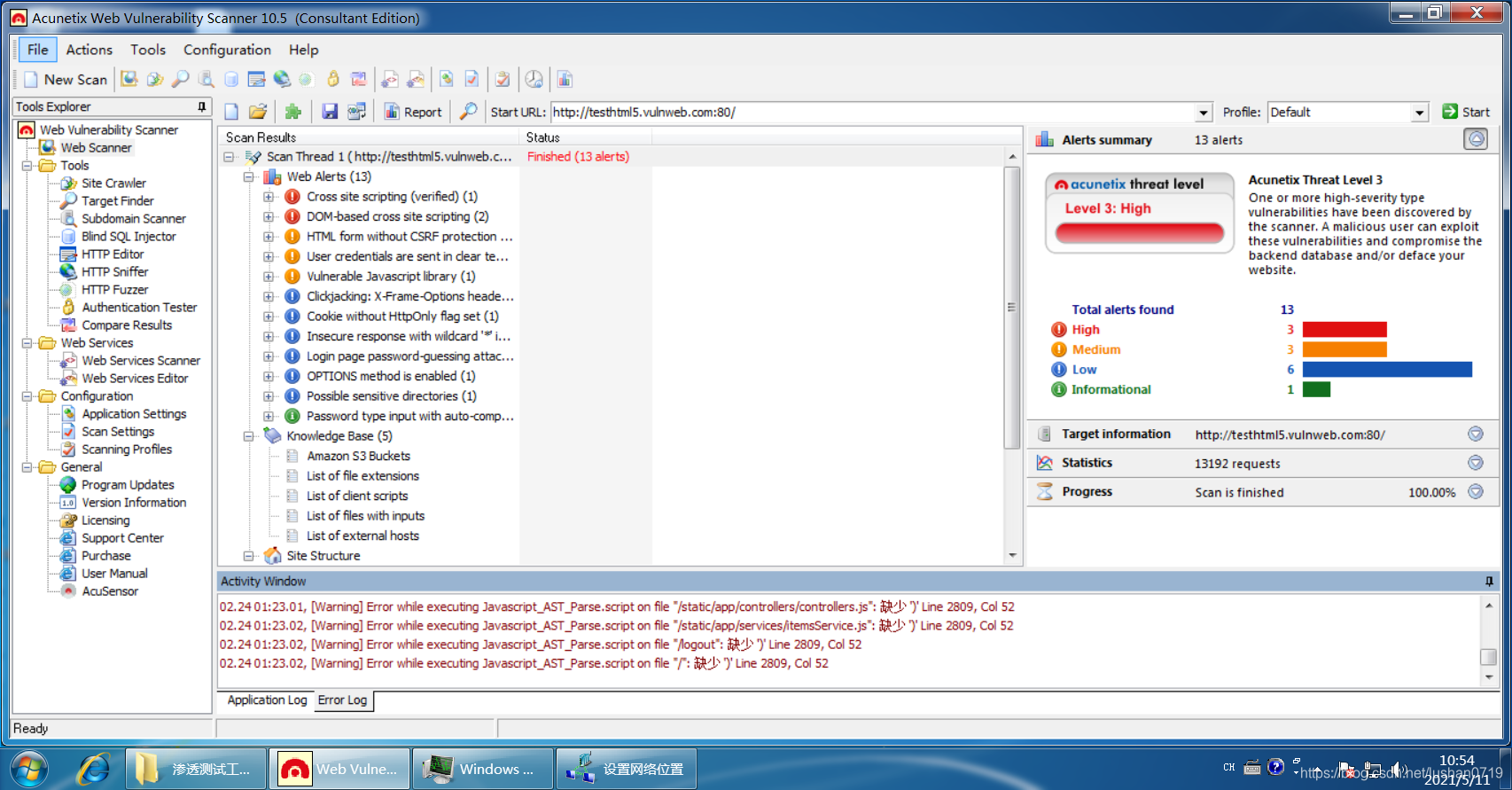
Task: Switch to the Application Log tab
Action: coord(267,700)
